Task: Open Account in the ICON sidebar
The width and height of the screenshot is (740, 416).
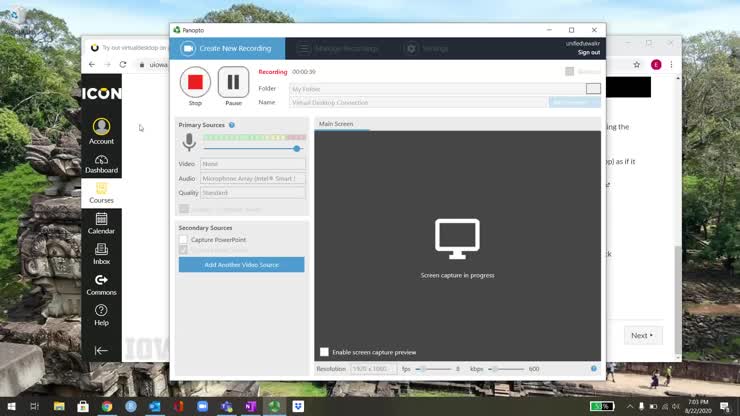Action: click(x=101, y=131)
